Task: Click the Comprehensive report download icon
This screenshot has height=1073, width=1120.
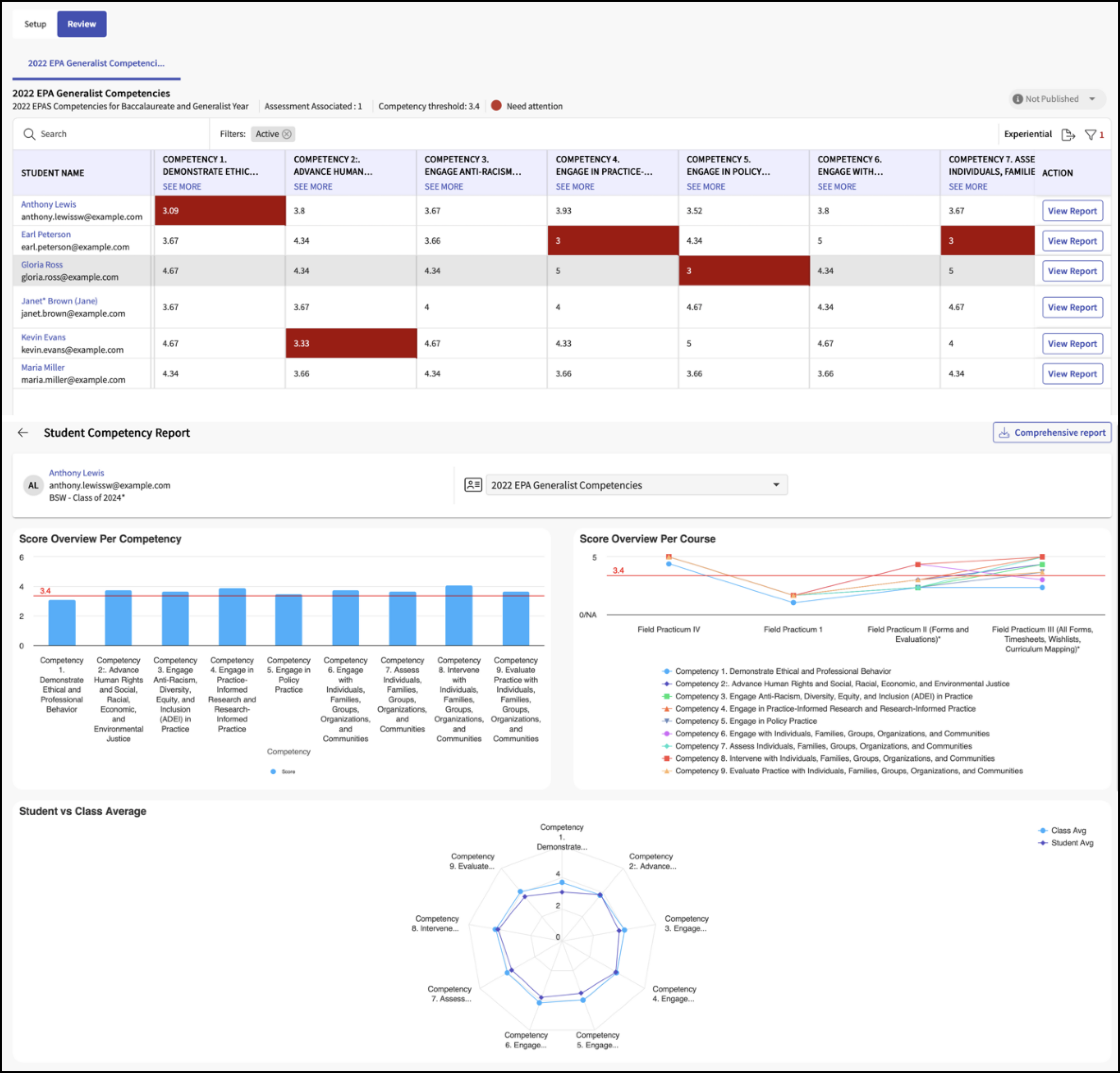Action: click(x=1004, y=433)
